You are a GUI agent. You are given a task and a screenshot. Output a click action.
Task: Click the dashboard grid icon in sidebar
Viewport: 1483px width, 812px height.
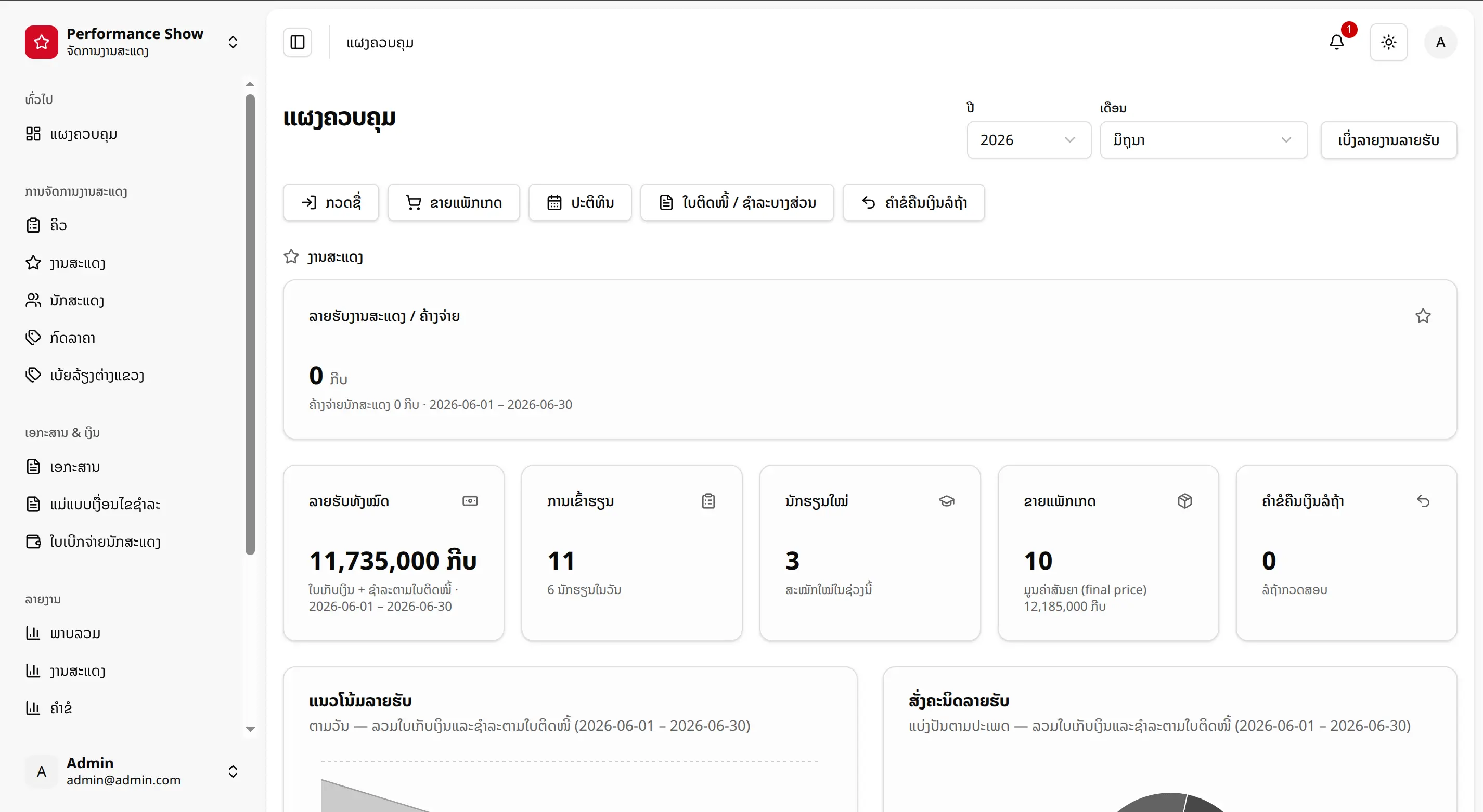tap(33, 134)
